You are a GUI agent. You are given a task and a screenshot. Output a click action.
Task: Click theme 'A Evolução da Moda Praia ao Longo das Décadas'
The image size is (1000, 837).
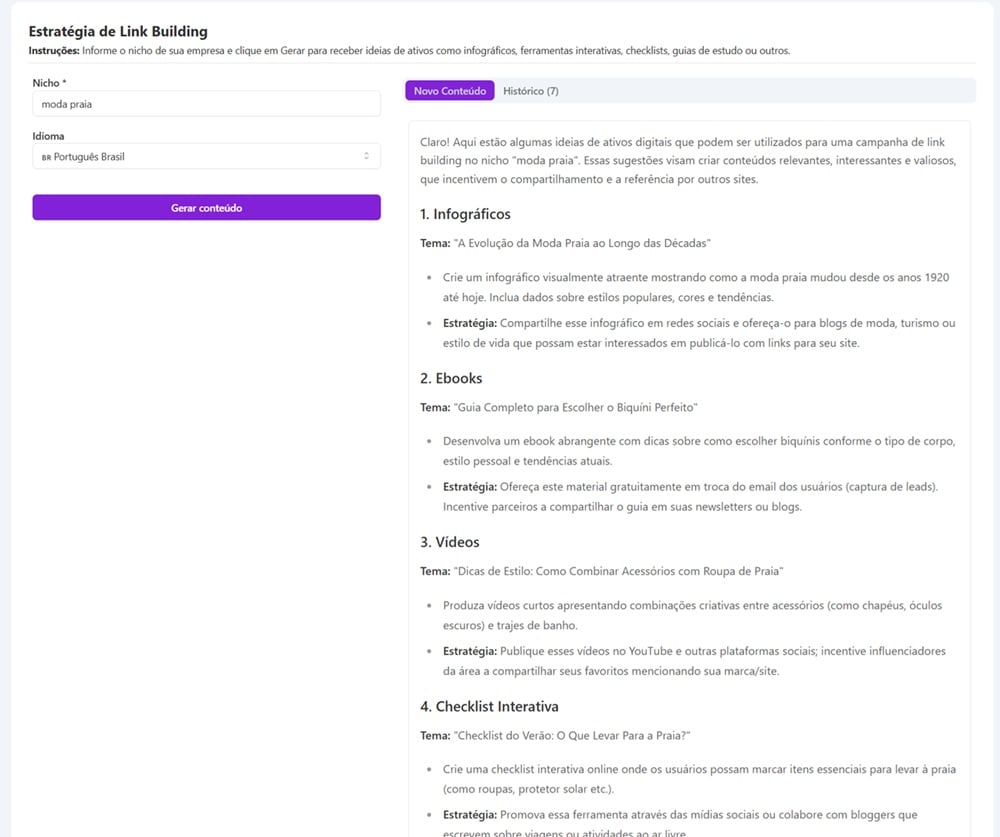(x=582, y=243)
